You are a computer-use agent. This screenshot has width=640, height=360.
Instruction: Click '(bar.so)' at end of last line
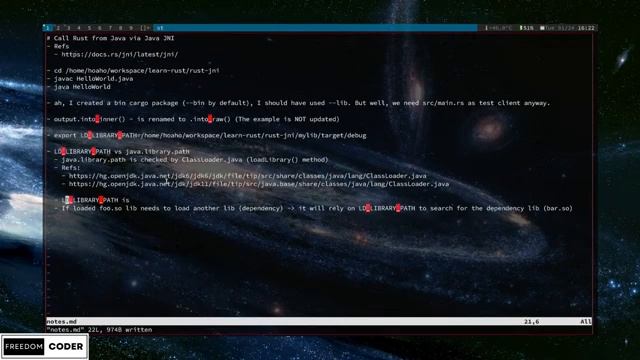click(x=558, y=208)
